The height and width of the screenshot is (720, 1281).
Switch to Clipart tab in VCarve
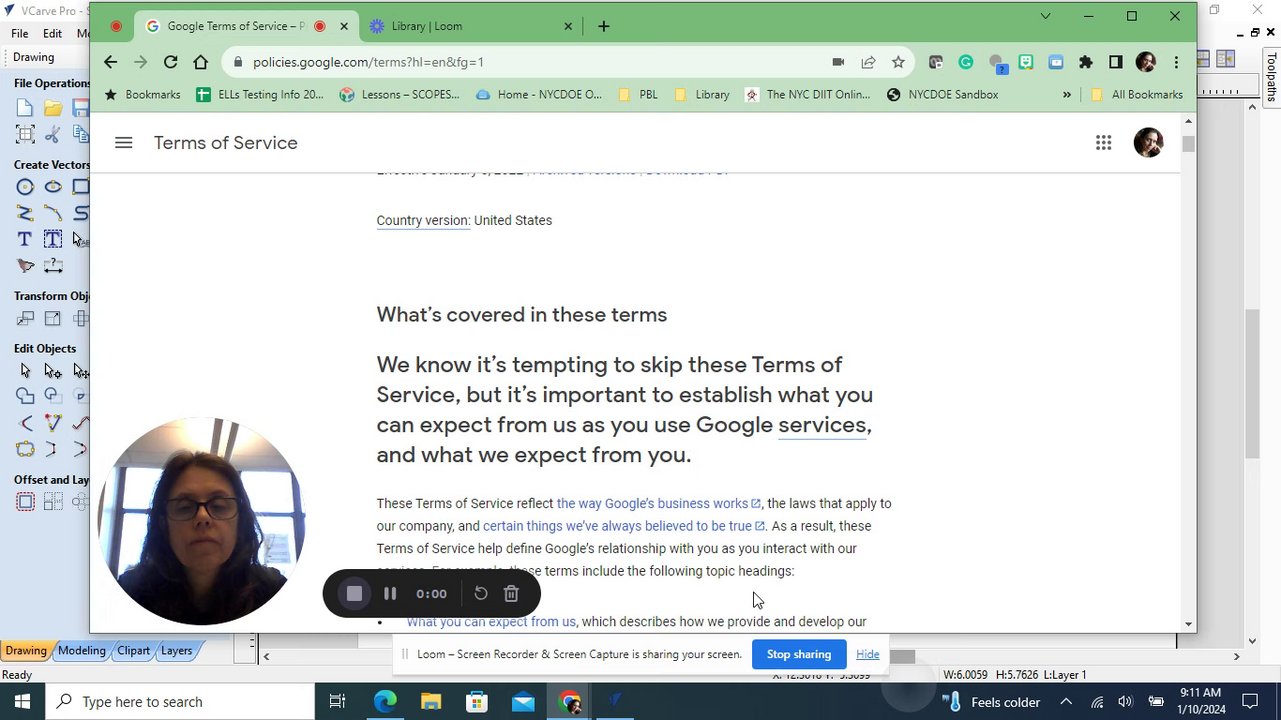(x=133, y=650)
